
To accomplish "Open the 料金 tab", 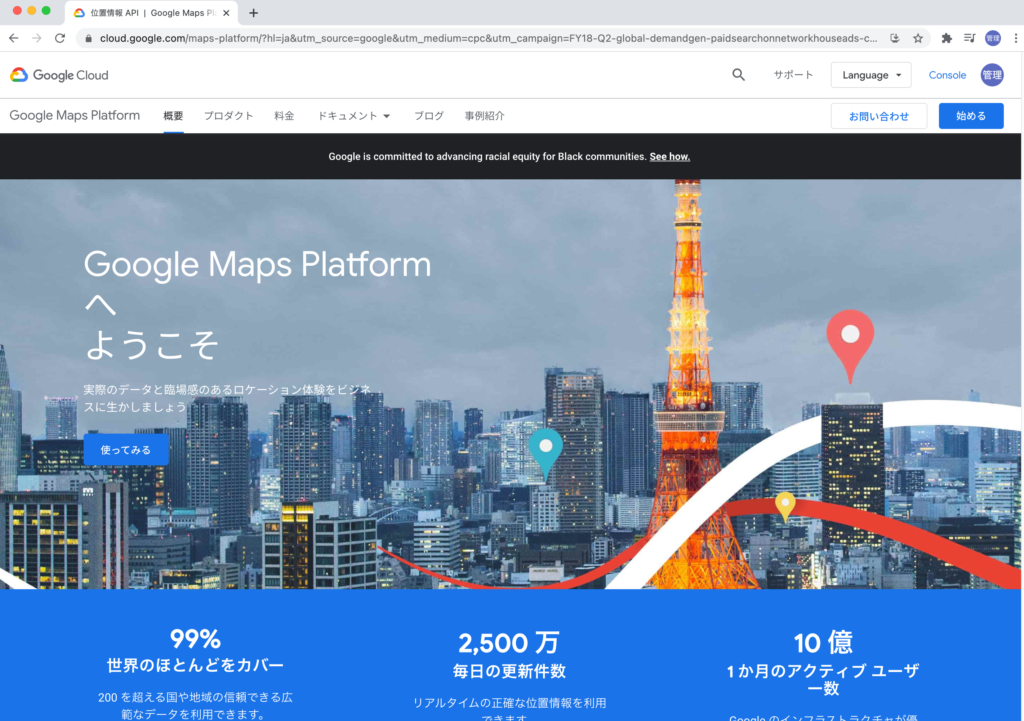I will pyautogui.click(x=284, y=116).
